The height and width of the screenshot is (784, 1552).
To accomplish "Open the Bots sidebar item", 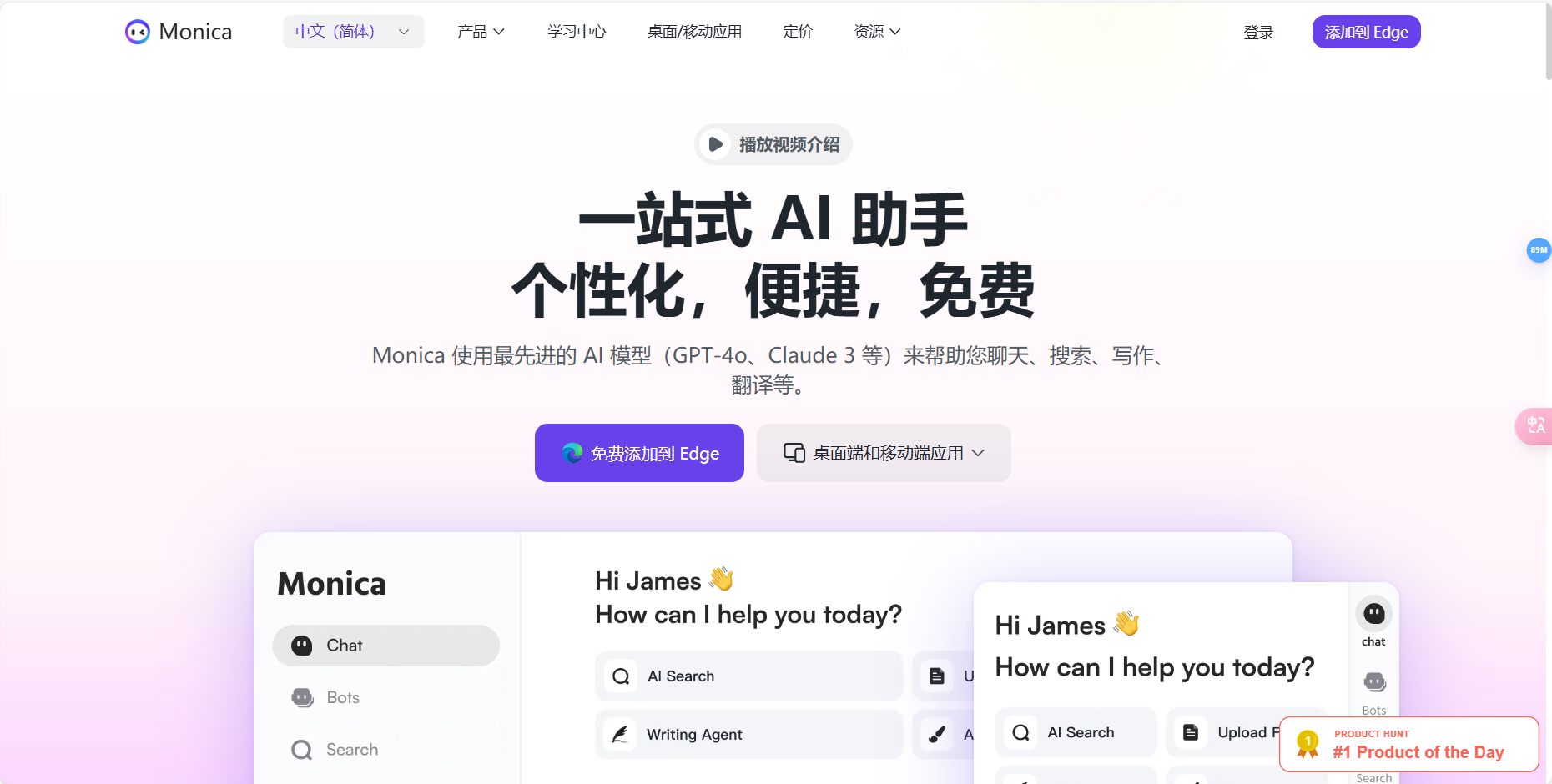I will point(342,697).
